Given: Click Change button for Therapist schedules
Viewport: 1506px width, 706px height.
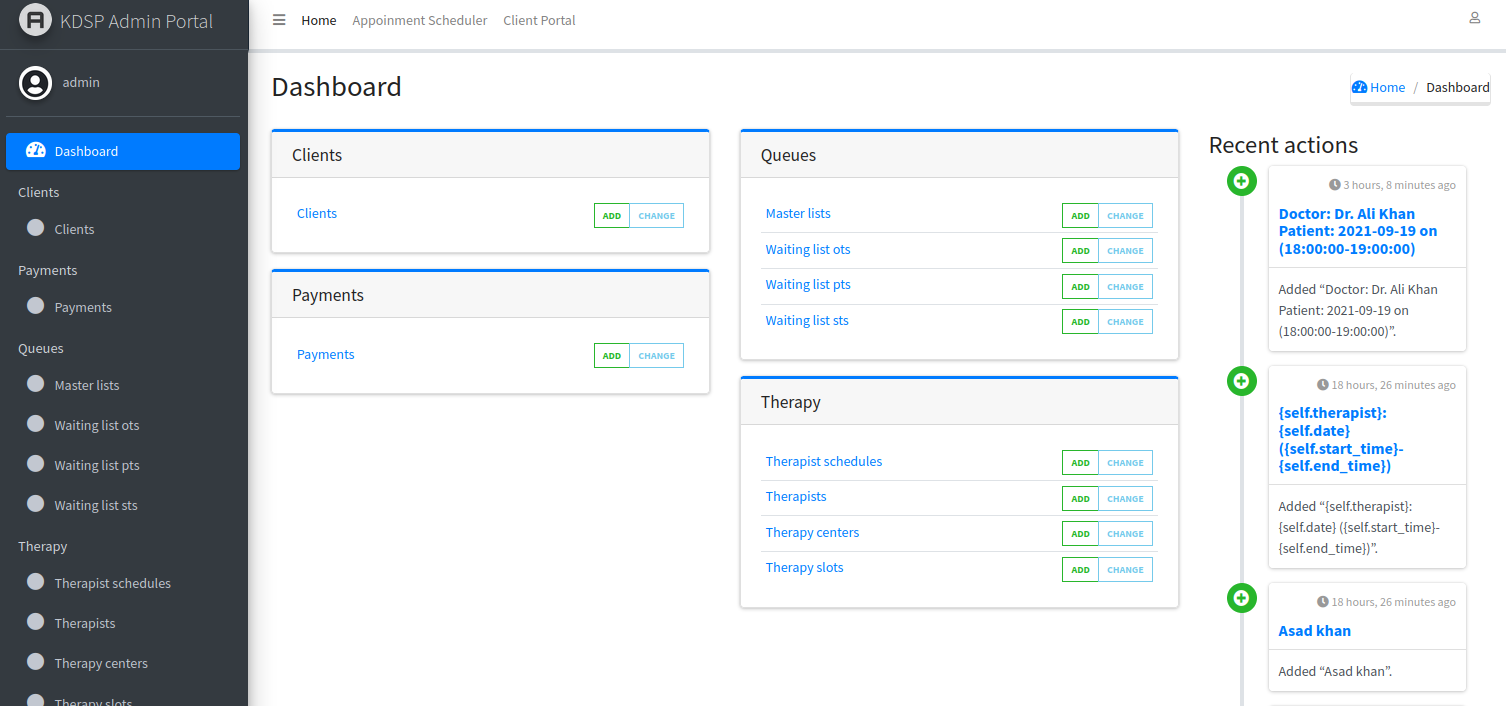Looking at the screenshot, I should click(1125, 463).
